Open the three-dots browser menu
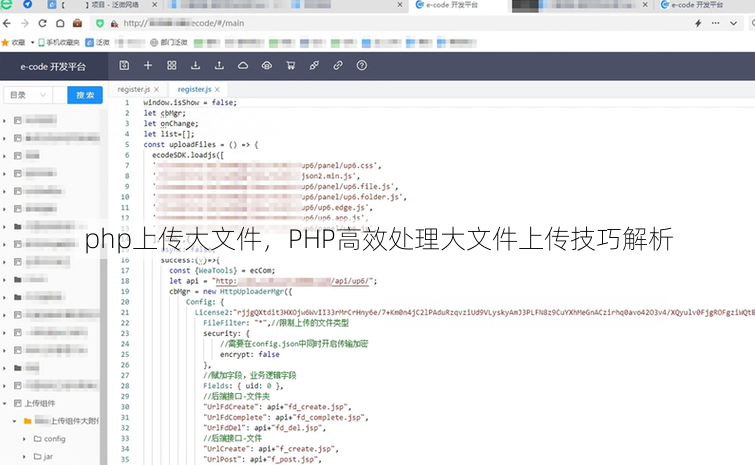Viewport: 755px width, 465px height. 716,23
